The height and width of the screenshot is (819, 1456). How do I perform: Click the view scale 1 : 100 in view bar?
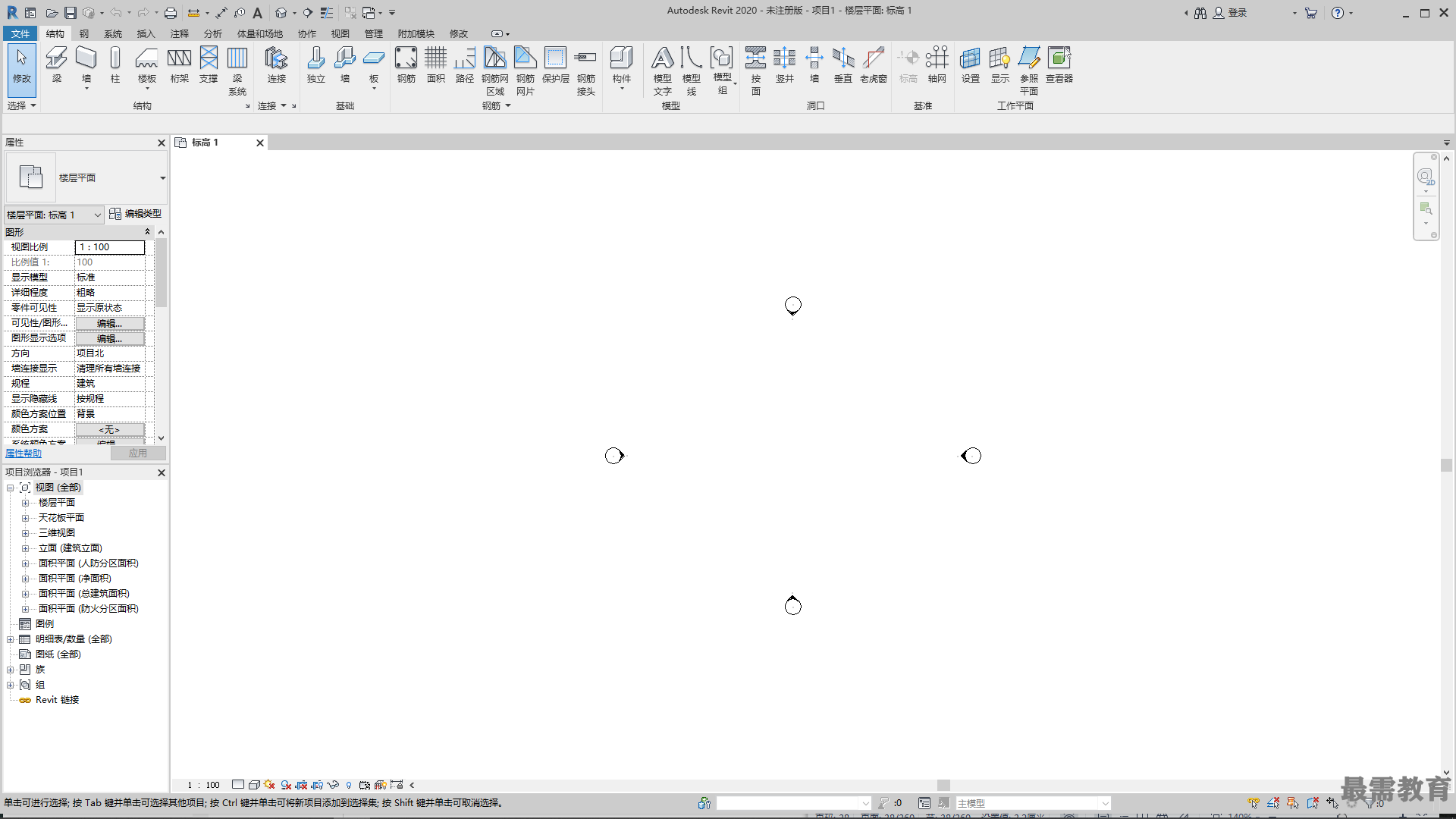tap(203, 785)
